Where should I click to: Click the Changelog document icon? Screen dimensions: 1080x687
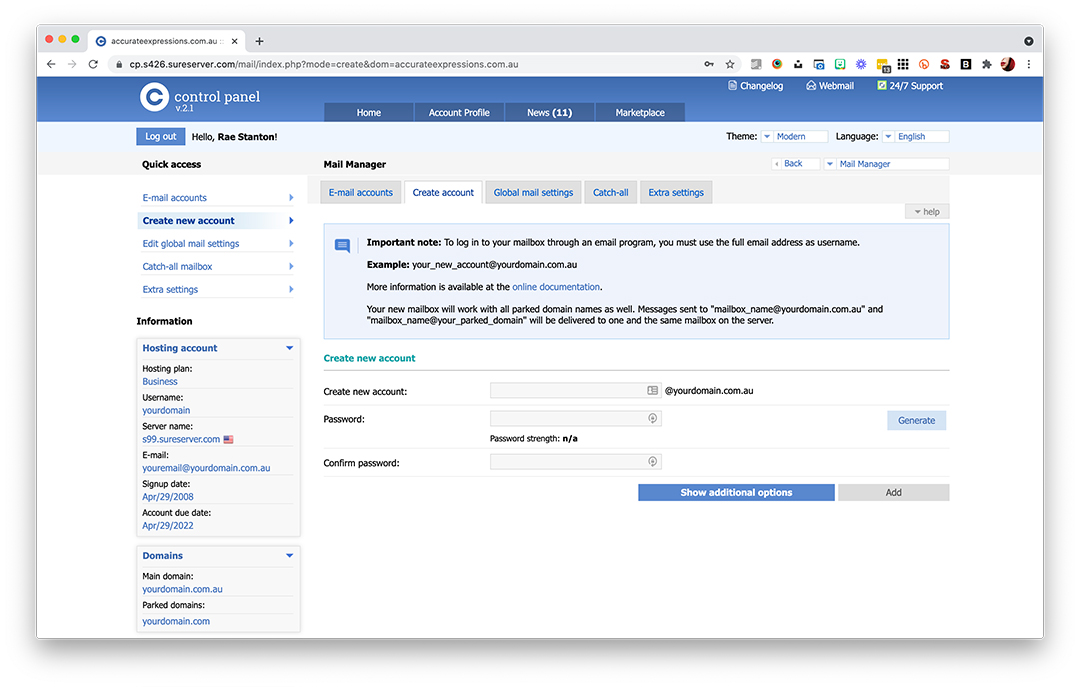732,85
